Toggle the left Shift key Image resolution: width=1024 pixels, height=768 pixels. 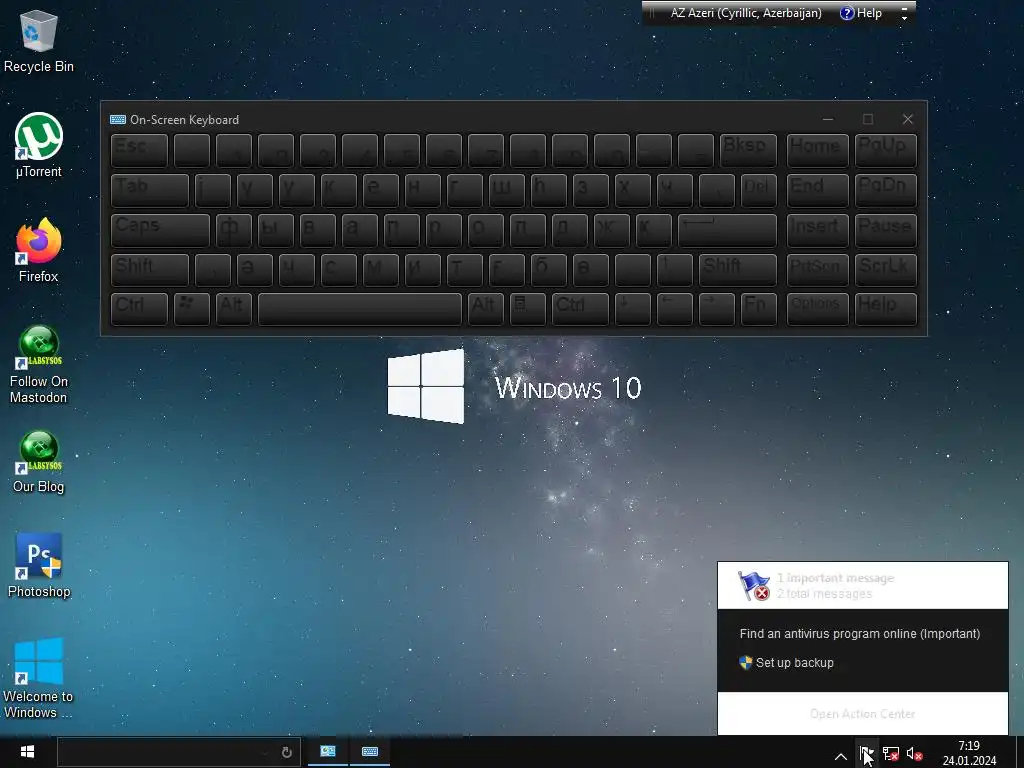pos(150,269)
